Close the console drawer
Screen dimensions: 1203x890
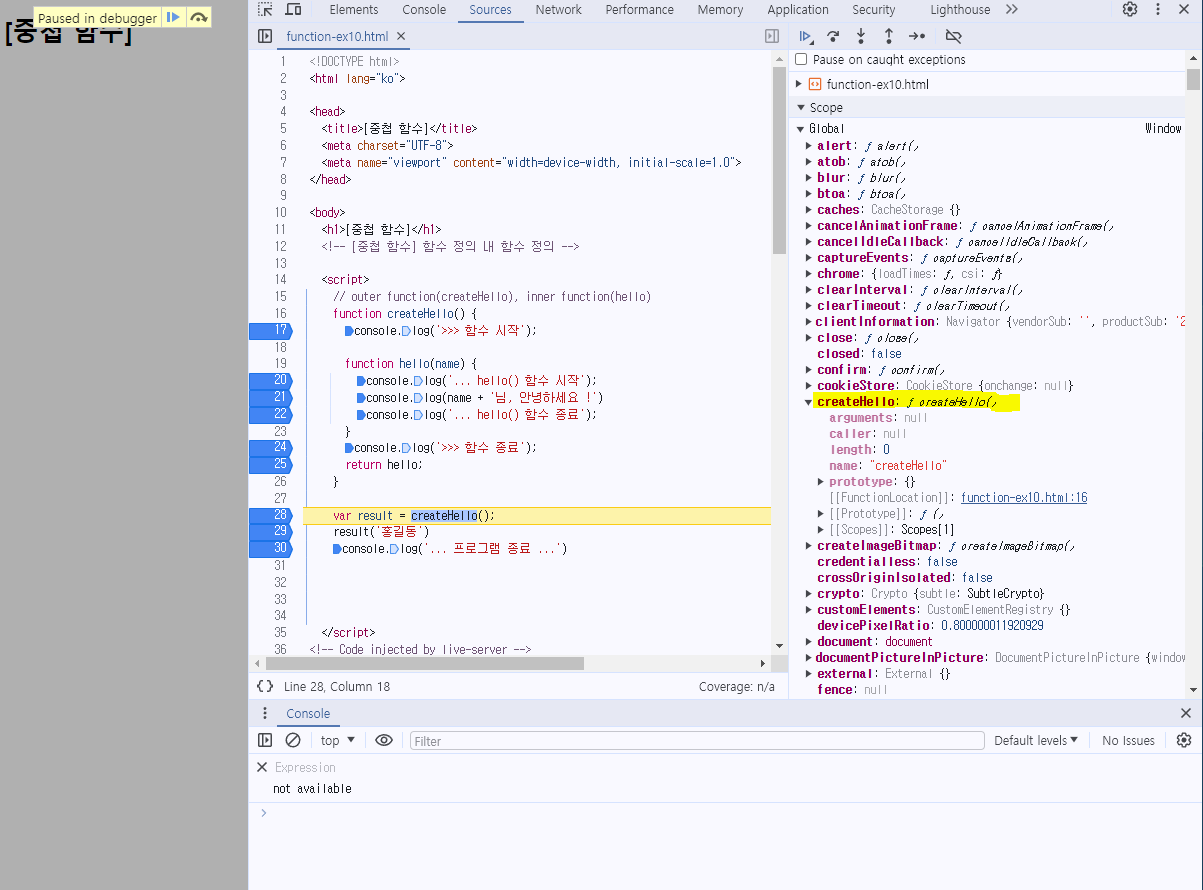1186,713
